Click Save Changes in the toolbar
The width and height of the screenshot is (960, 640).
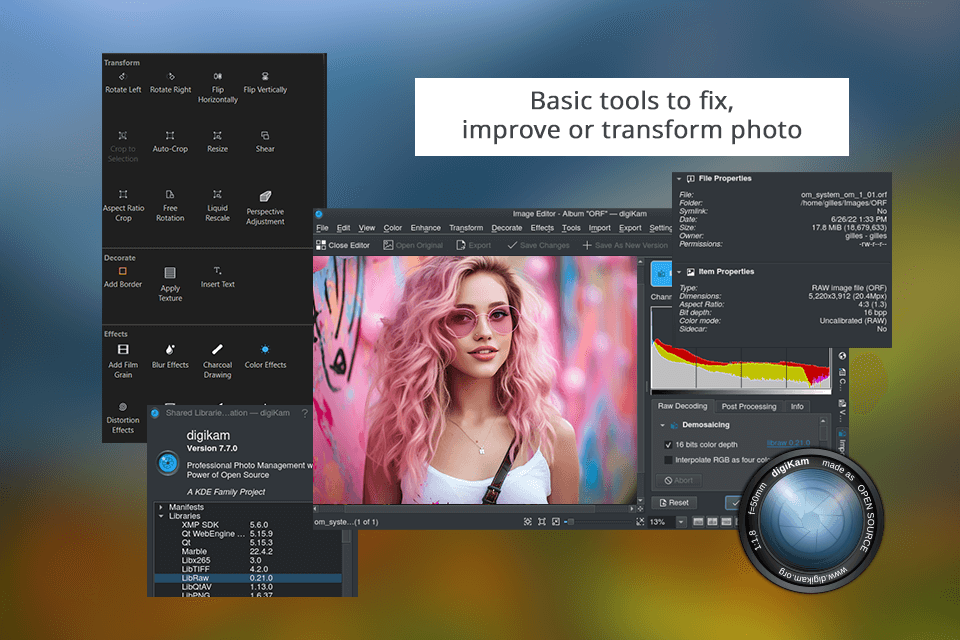pos(538,245)
